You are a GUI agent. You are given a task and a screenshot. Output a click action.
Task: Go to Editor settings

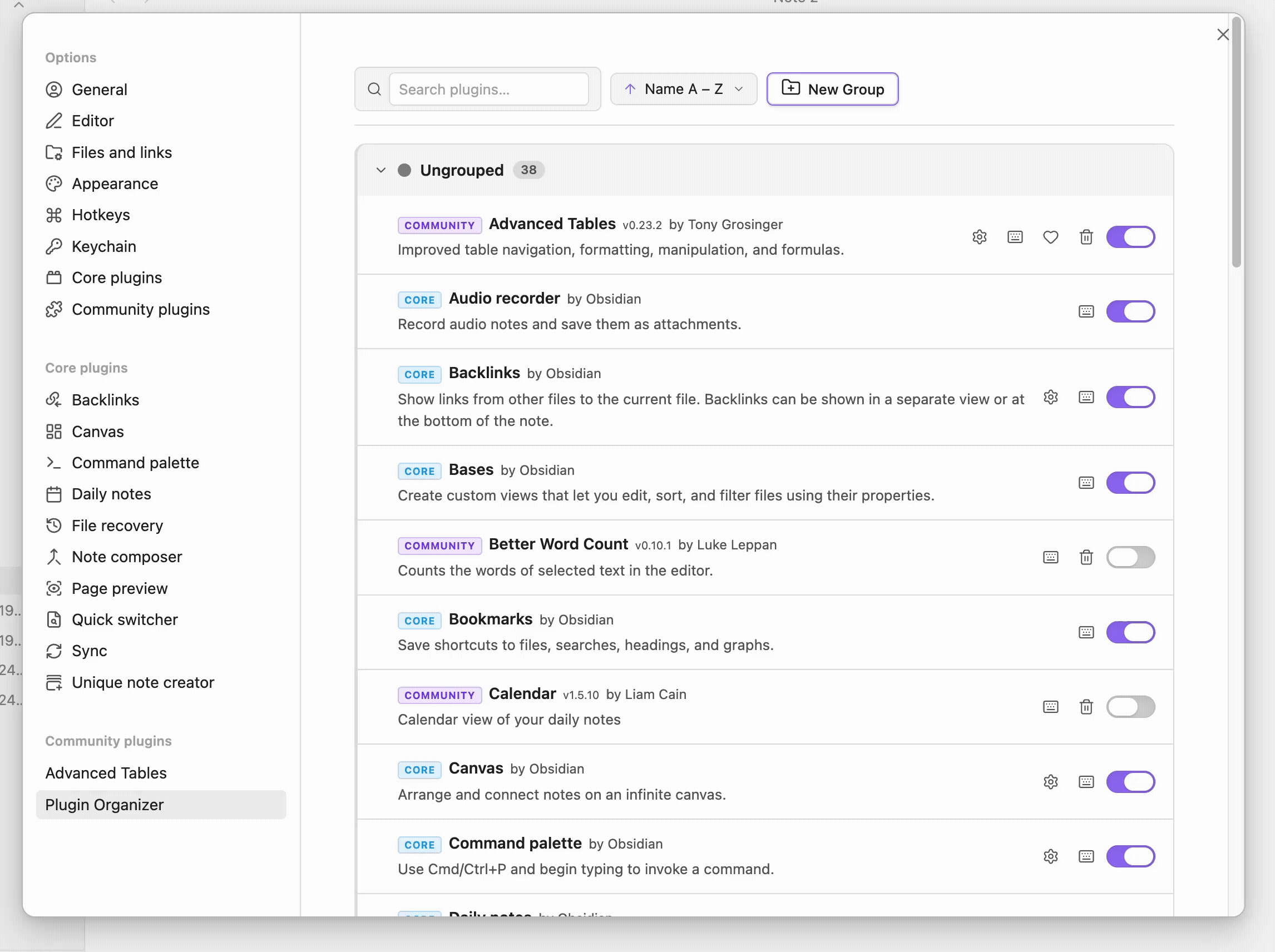(161, 121)
